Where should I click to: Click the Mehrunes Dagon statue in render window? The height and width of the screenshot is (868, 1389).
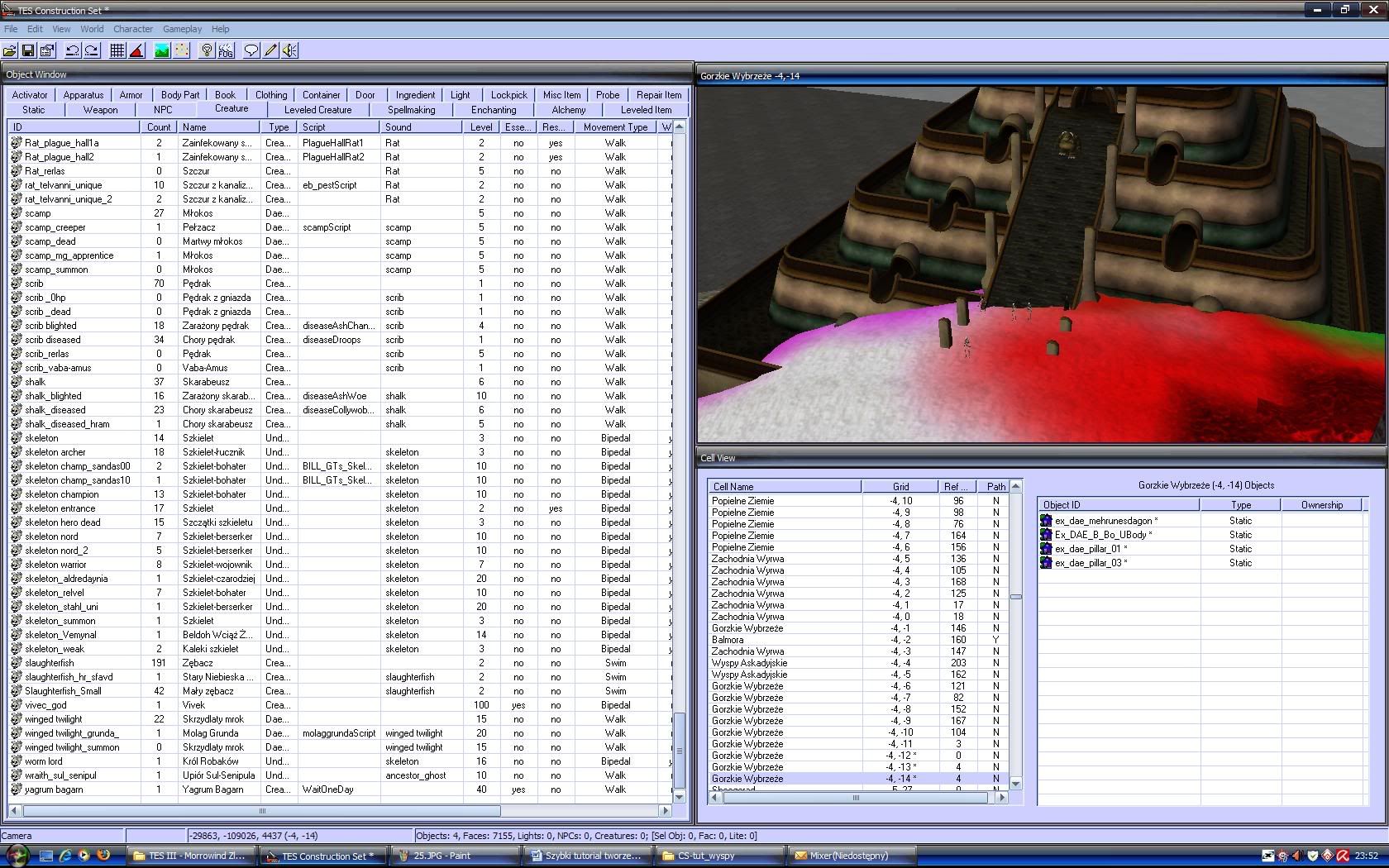pos(1067,144)
